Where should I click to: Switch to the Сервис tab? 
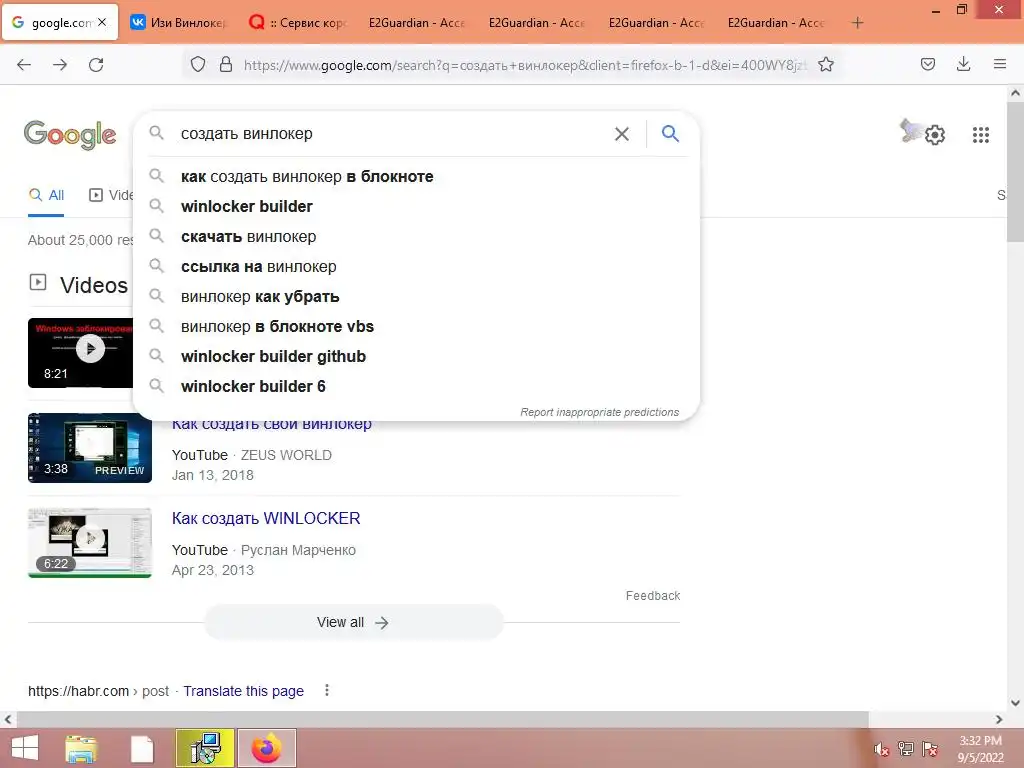[298, 23]
